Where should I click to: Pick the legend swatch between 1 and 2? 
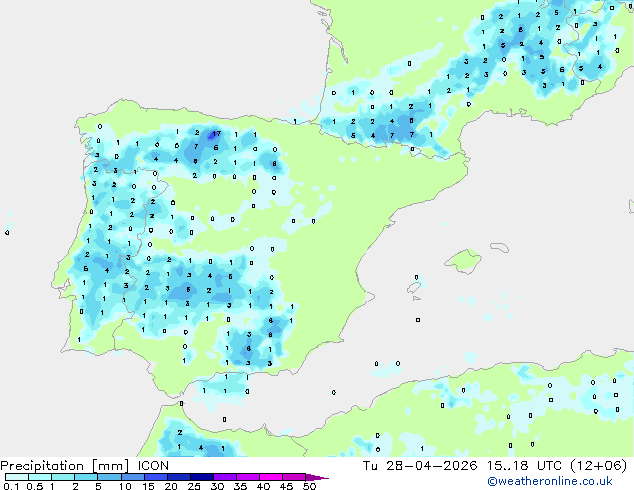[x=63, y=477]
